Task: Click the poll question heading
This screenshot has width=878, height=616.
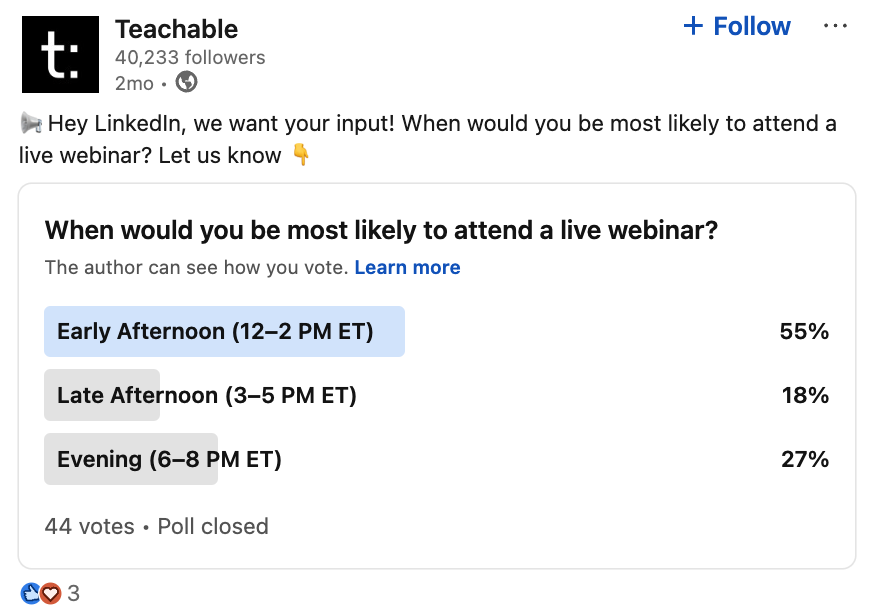Action: coord(381,230)
